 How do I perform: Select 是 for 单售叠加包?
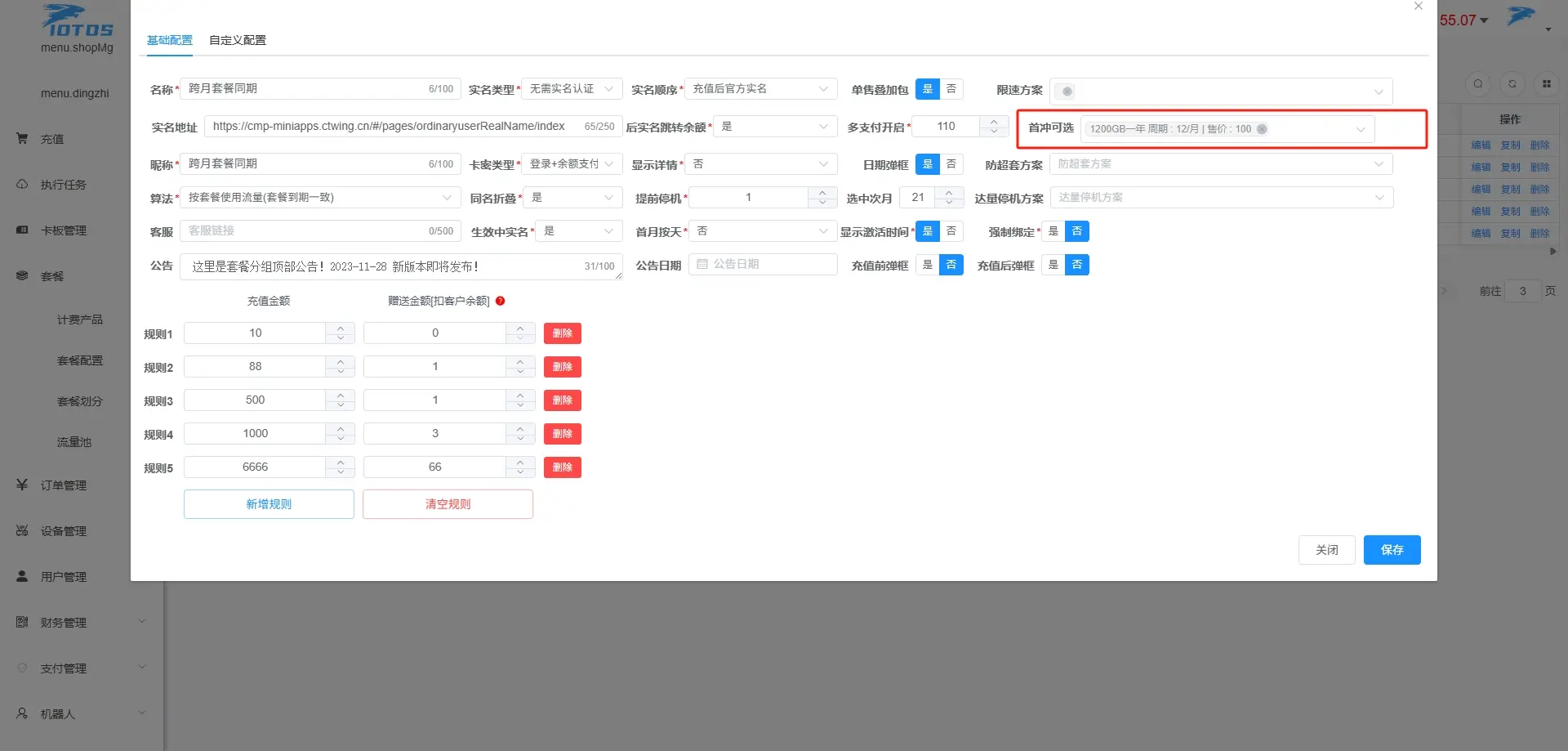coord(928,88)
